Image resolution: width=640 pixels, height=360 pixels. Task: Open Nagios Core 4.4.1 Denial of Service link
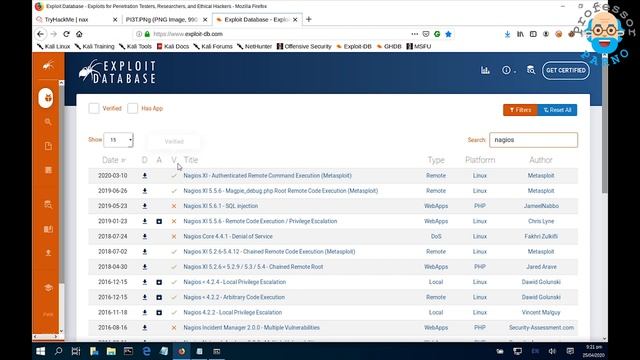tap(228, 236)
